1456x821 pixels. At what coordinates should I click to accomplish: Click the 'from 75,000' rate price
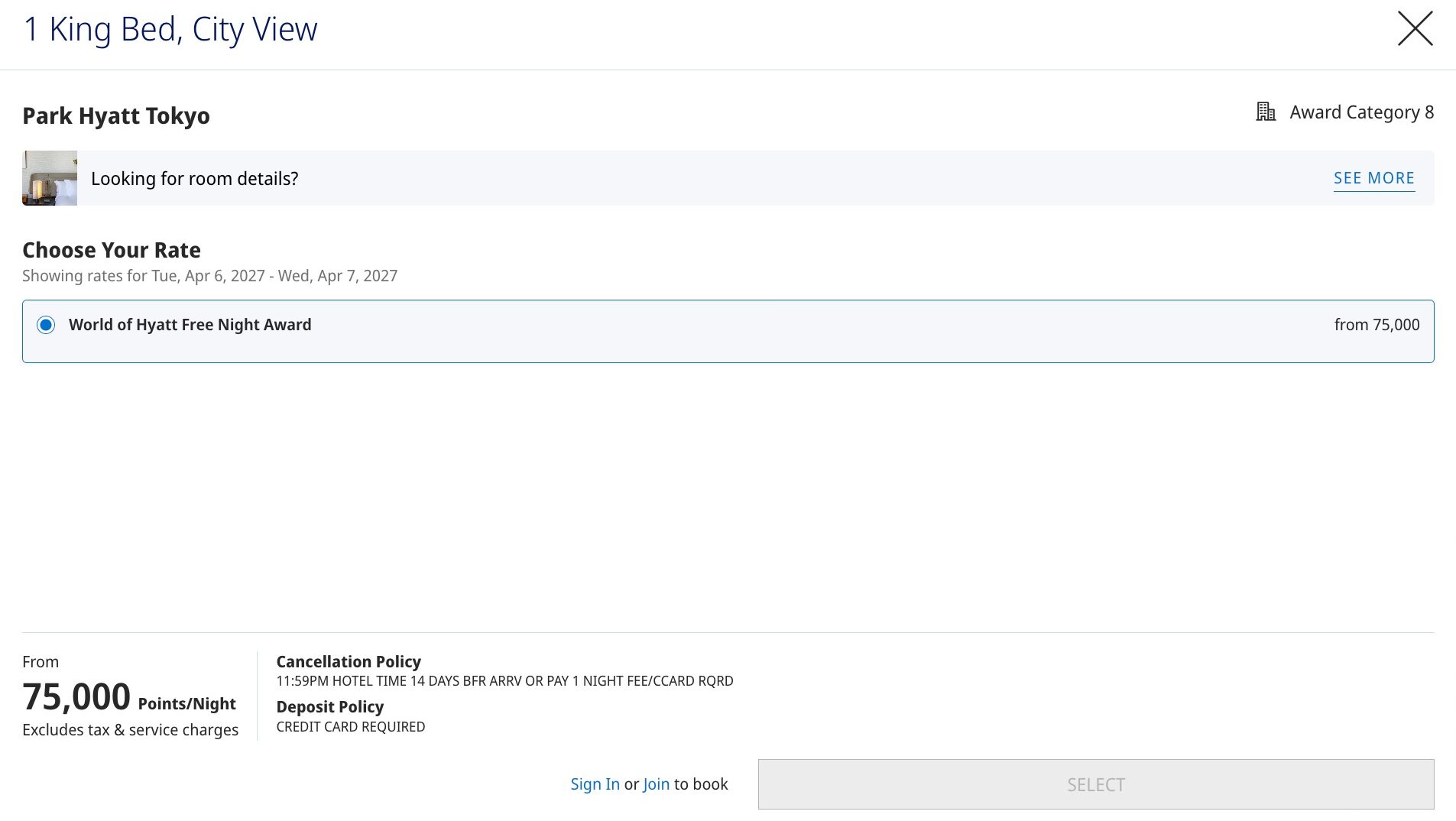(x=1377, y=325)
